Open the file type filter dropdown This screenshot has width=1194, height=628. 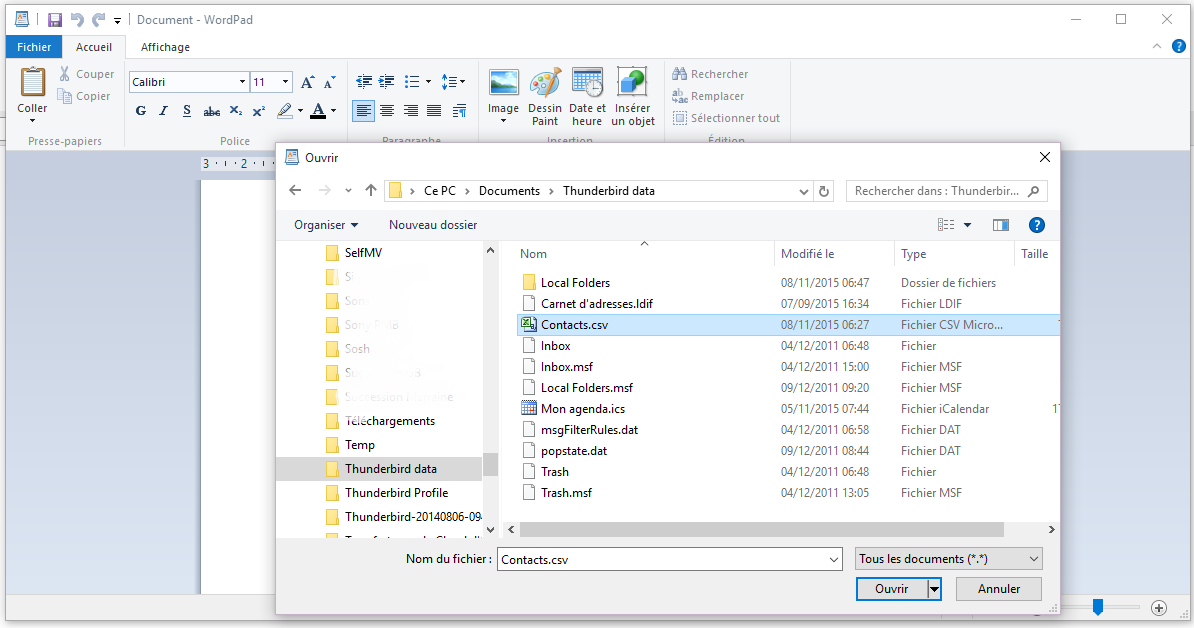949,559
